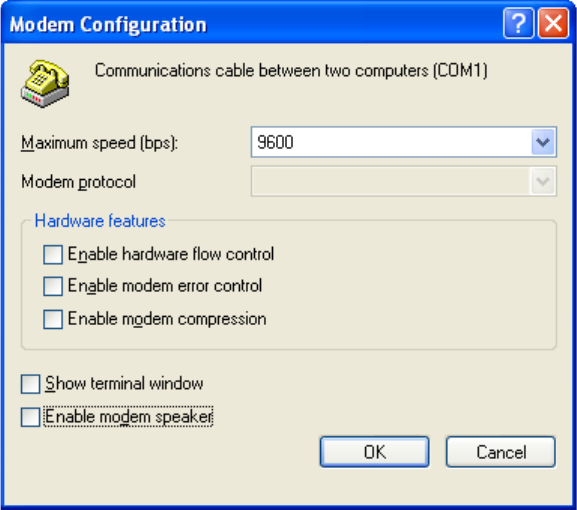Click the Hardware features group label

click(100, 221)
